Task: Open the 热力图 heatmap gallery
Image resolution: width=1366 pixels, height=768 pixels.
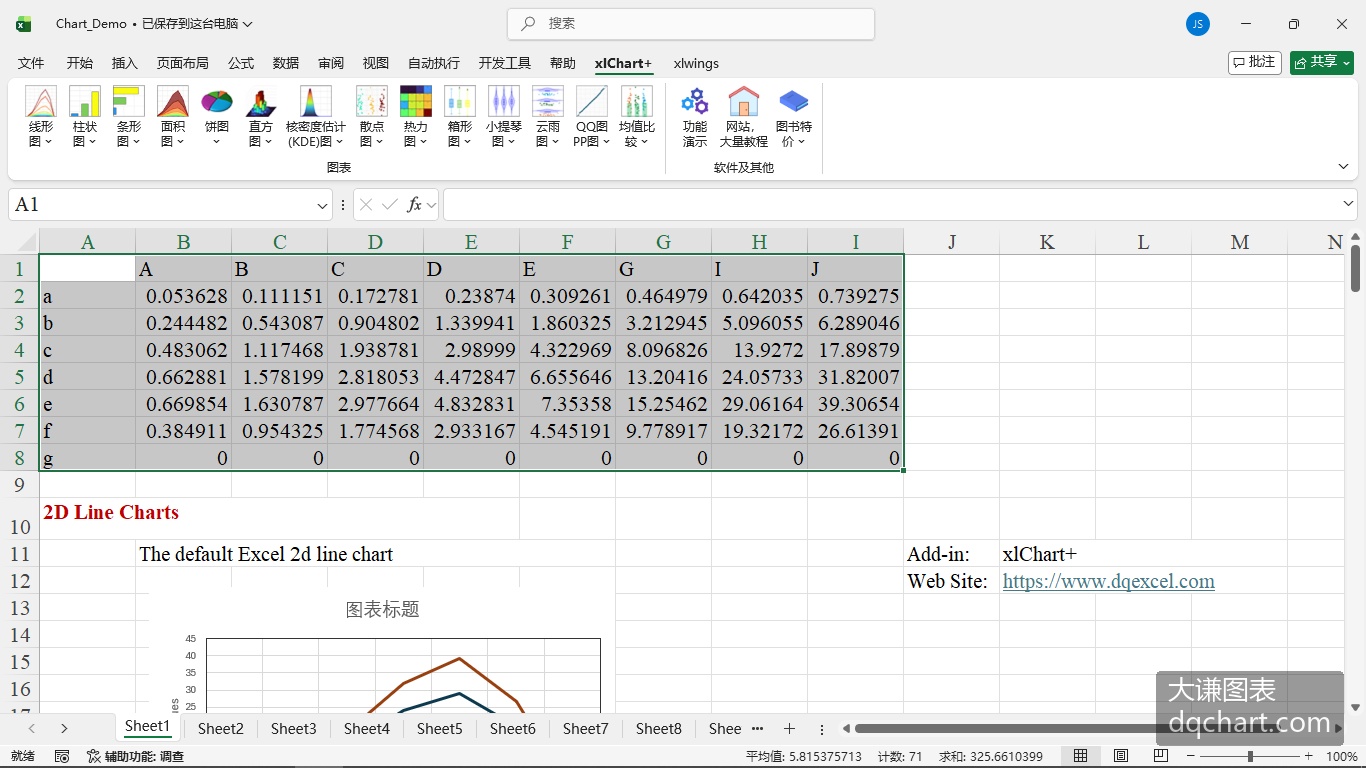Action: coord(416,117)
